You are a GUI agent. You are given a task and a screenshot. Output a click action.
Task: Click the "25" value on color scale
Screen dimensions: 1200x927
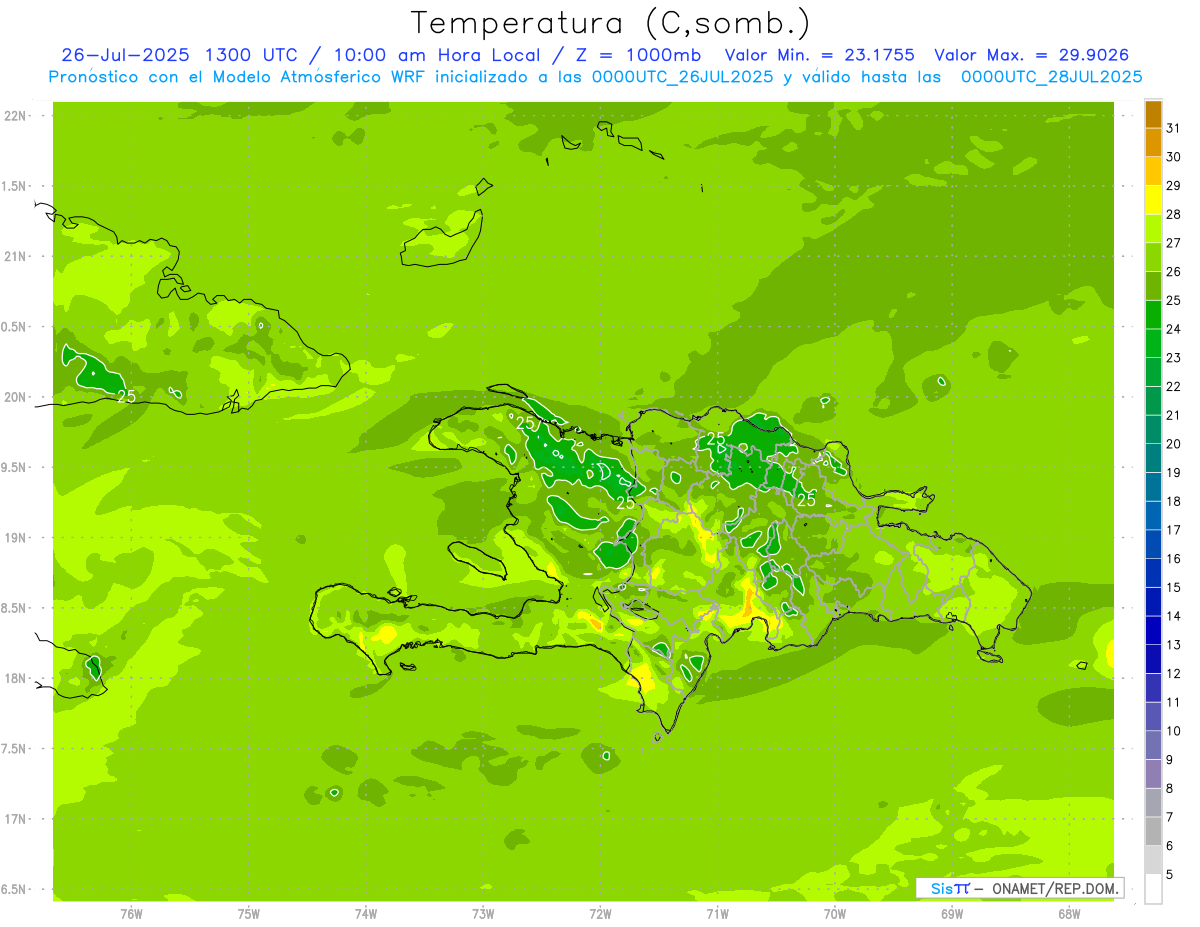coord(1173,300)
